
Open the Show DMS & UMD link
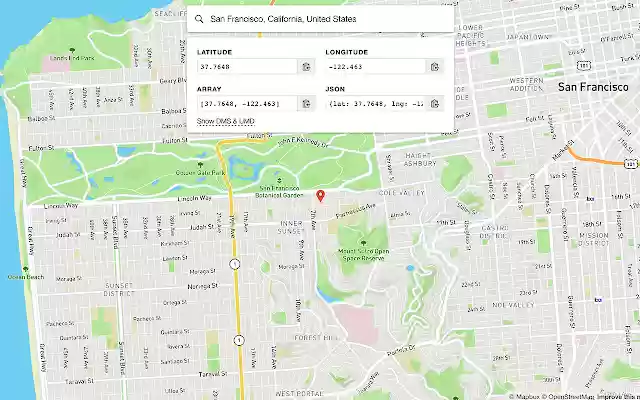click(x=225, y=121)
